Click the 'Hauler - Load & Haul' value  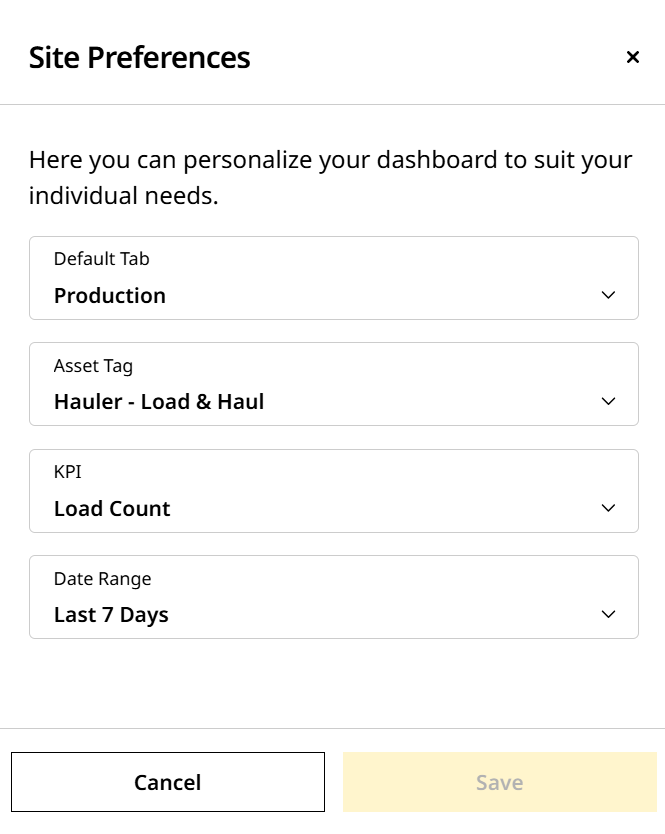pos(159,402)
